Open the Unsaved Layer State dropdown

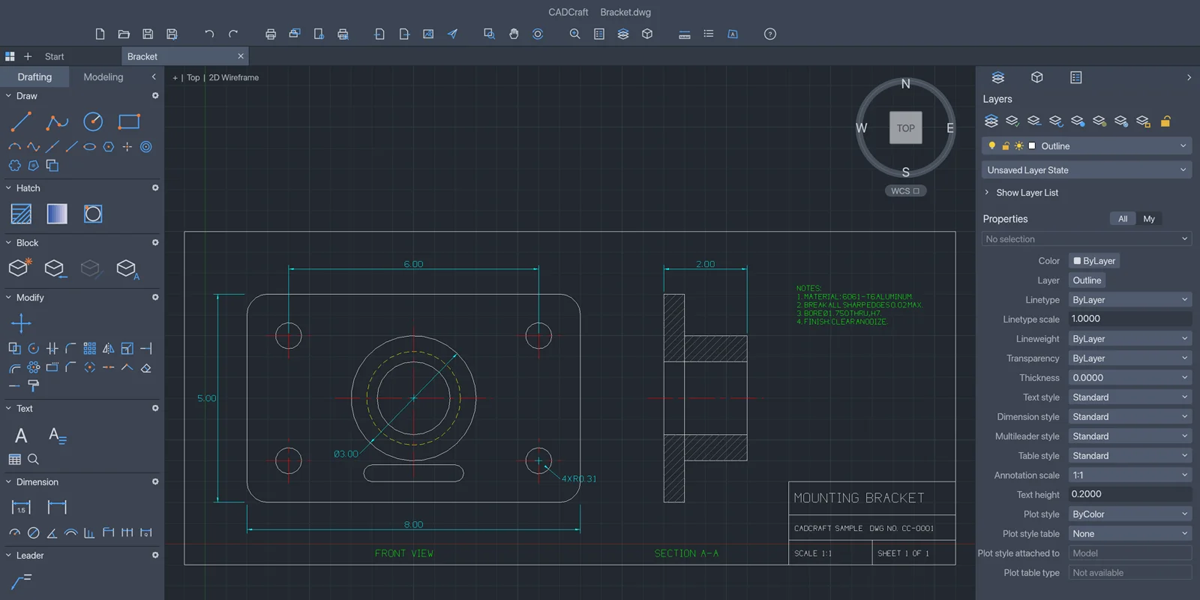1087,170
